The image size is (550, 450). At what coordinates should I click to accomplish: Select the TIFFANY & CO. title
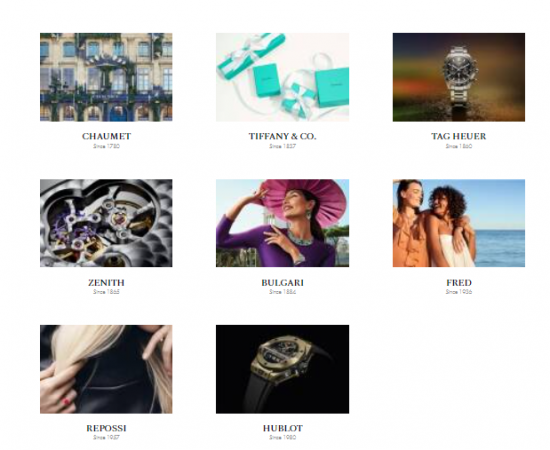pyautogui.click(x=282, y=136)
